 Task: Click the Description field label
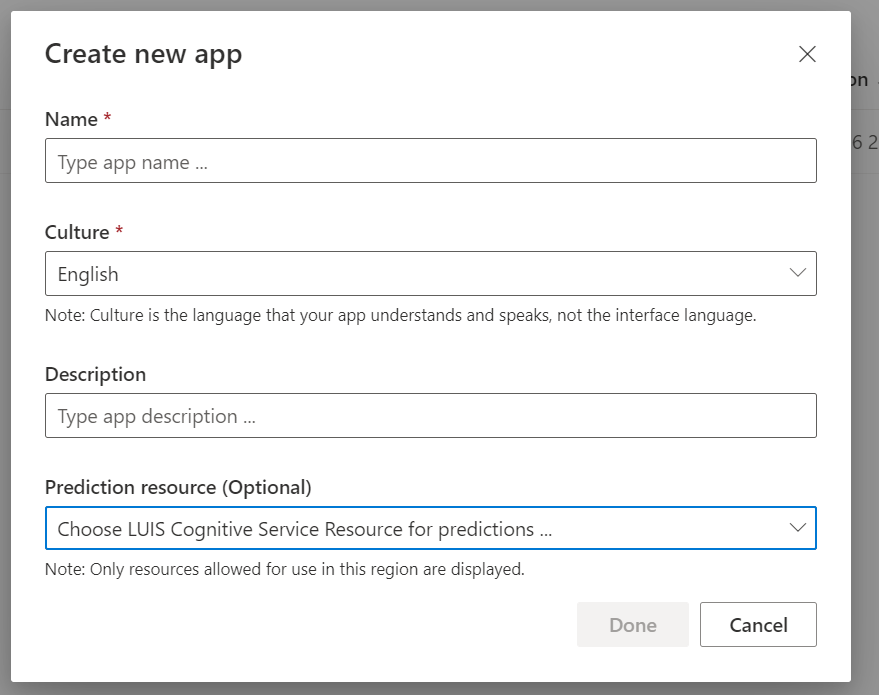pyautogui.click(x=95, y=374)
